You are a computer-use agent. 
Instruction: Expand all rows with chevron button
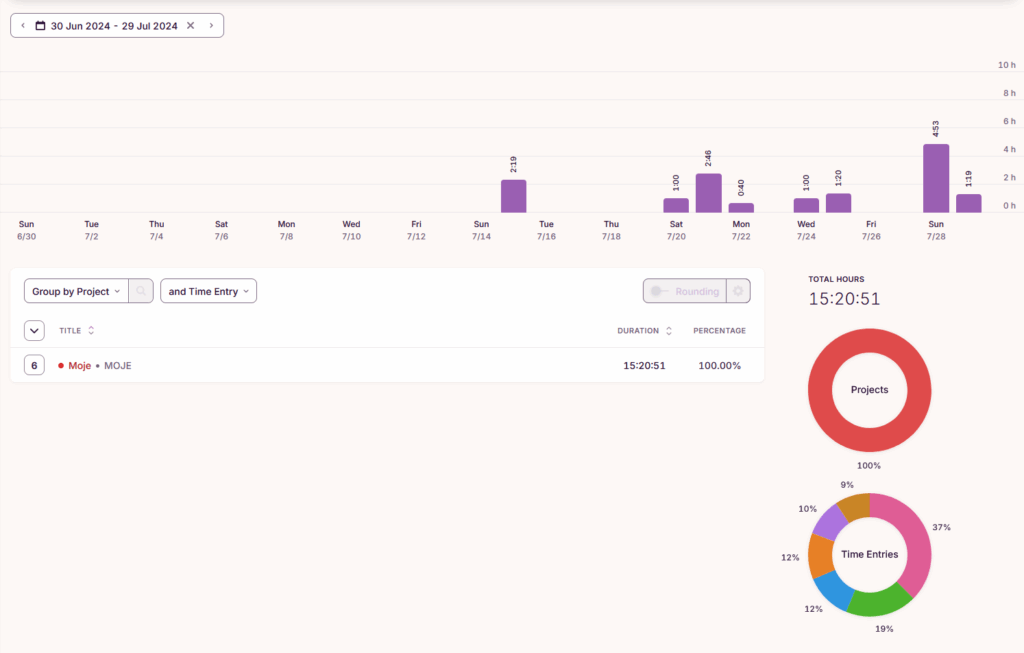point(34,331)
